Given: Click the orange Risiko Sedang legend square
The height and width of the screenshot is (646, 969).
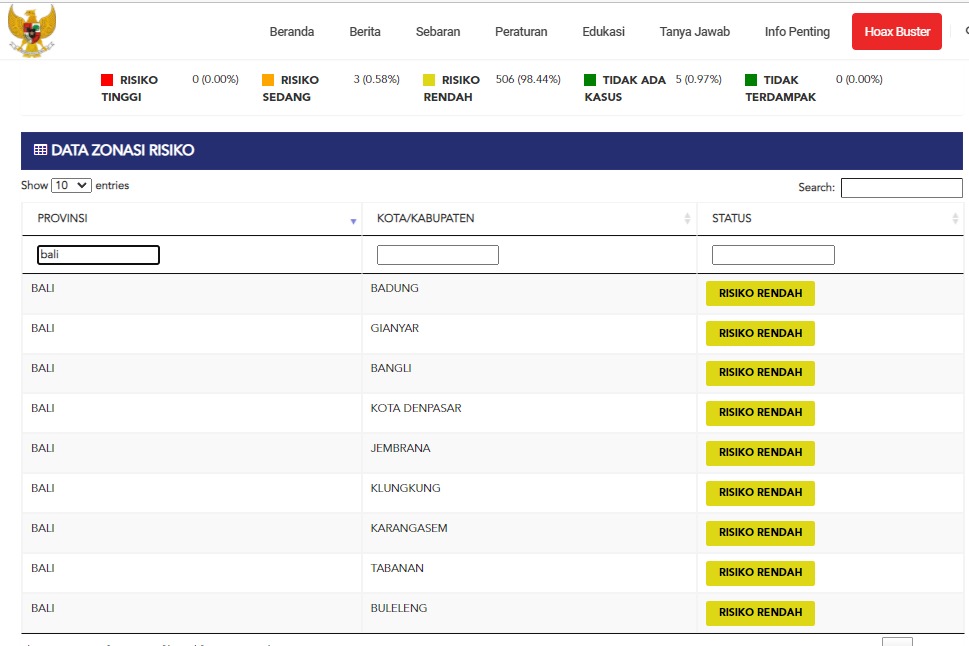Looking at the screenshot, I should (268, 80).
